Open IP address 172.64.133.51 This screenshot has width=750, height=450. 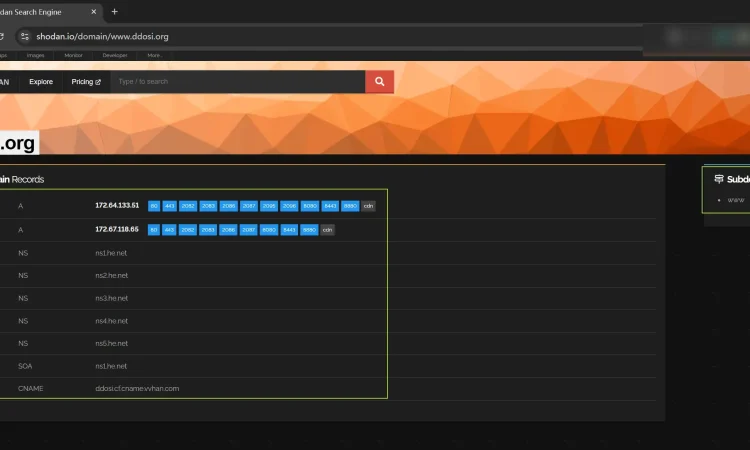coord(117,206)
